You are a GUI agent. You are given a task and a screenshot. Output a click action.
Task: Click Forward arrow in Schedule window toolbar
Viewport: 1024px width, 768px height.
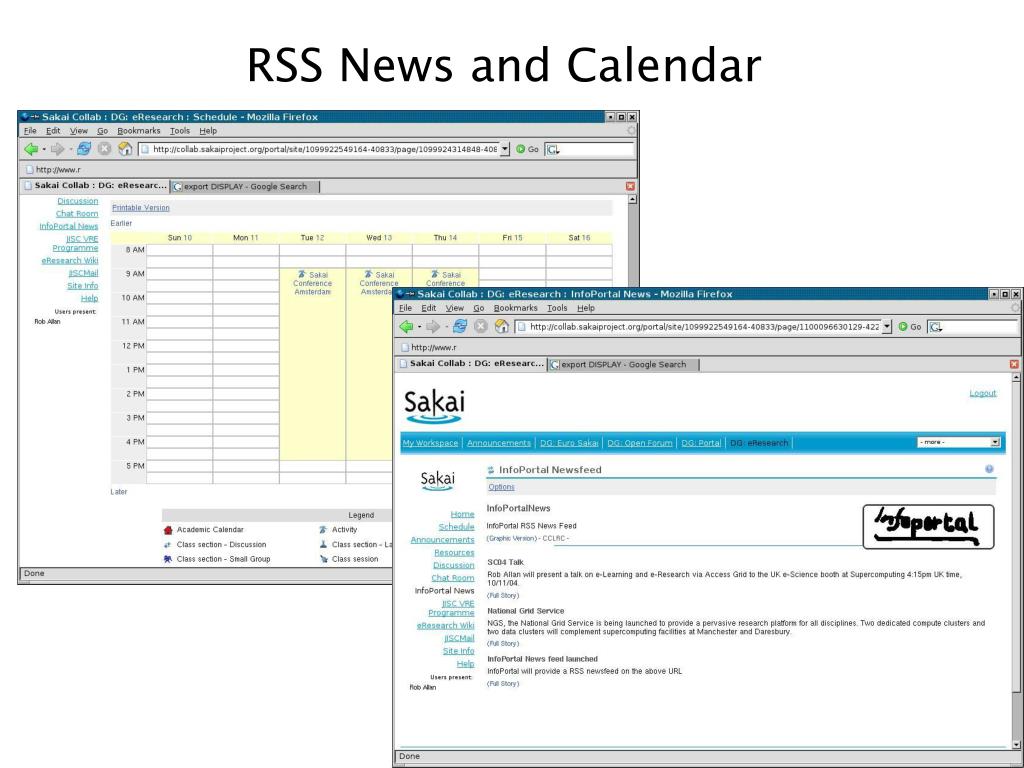pyautogui.click(x=57, y=149)
